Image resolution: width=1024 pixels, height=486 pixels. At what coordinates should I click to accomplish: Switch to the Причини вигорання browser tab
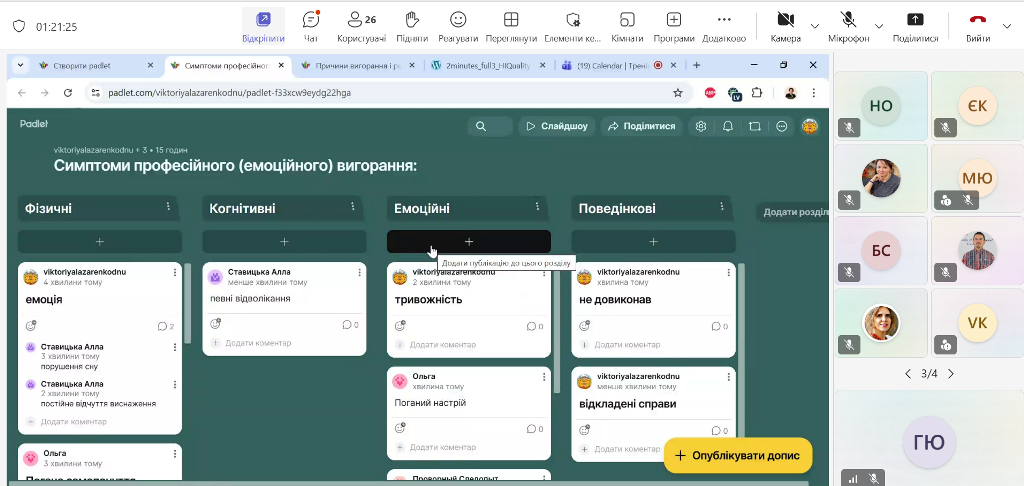pos(355,65)
